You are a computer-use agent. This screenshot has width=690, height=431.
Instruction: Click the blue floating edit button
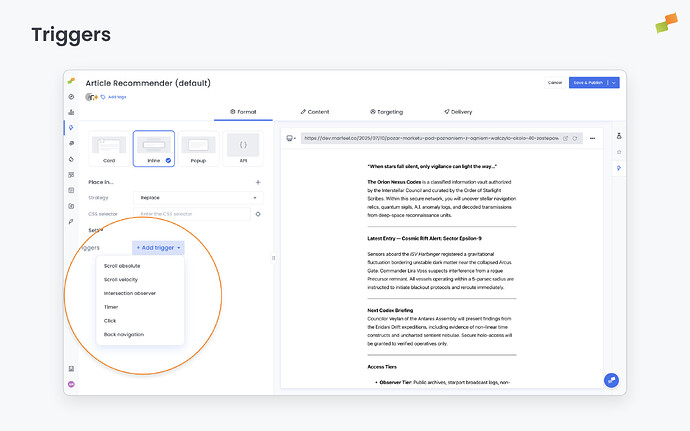pyautogui.click(x=611, y=379)
